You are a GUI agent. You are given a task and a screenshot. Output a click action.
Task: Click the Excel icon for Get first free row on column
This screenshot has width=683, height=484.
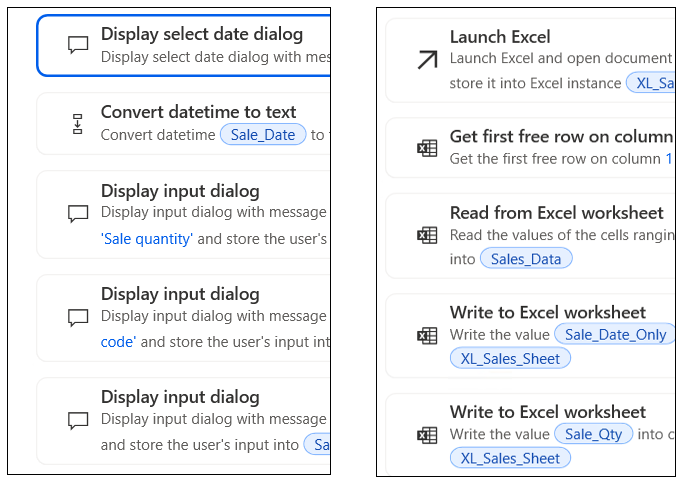point(427,148)
